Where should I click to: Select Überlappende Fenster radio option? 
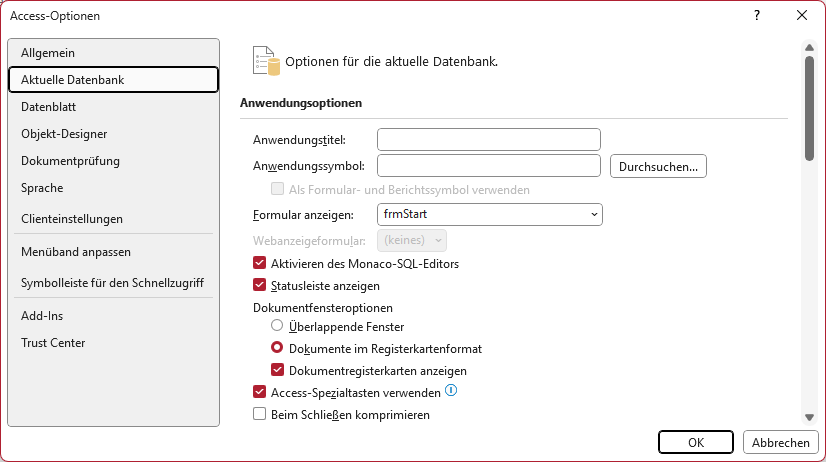[277, 326]
